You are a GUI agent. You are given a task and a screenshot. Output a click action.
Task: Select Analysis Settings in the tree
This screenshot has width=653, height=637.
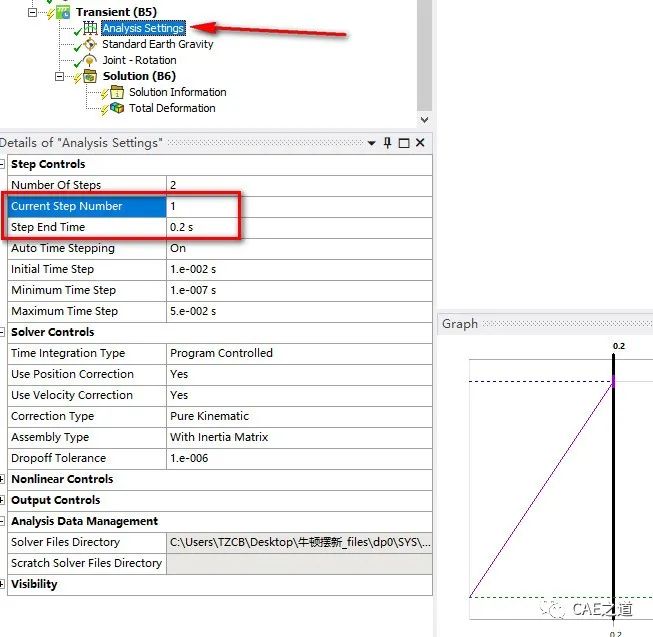pyautogui.click(x=143, y=28)
